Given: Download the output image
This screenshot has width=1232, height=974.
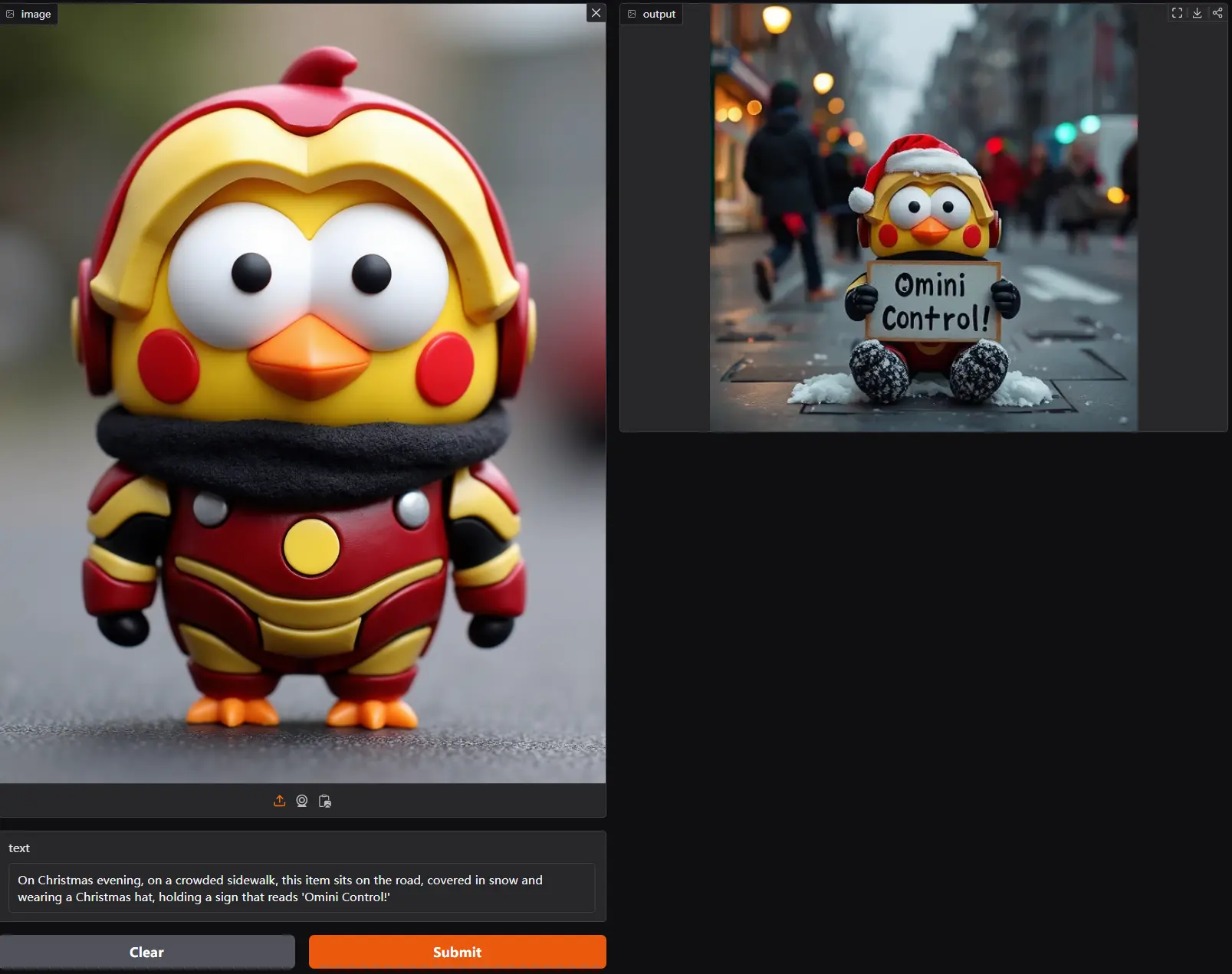Looking at the screenshot, I should 1197,13.
